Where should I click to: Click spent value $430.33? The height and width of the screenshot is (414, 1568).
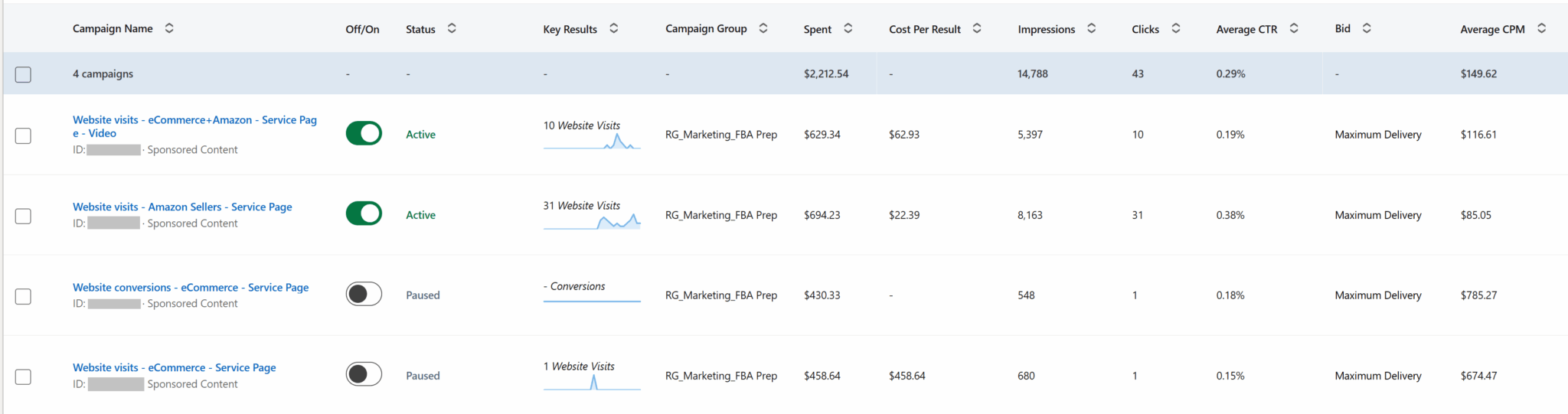point(822,295)
